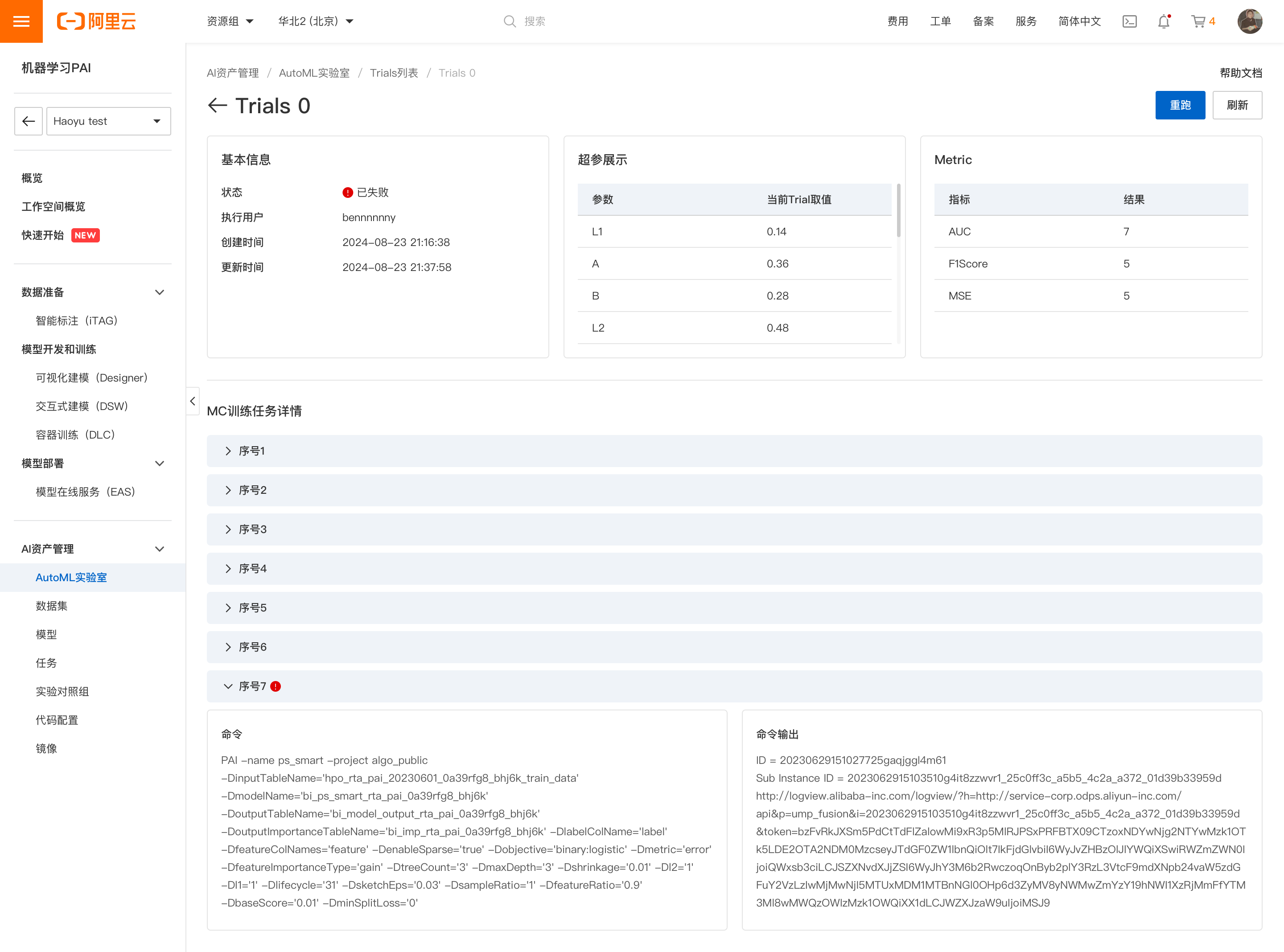
Task: Open the hamburger main menu
Action: point(21,21)
